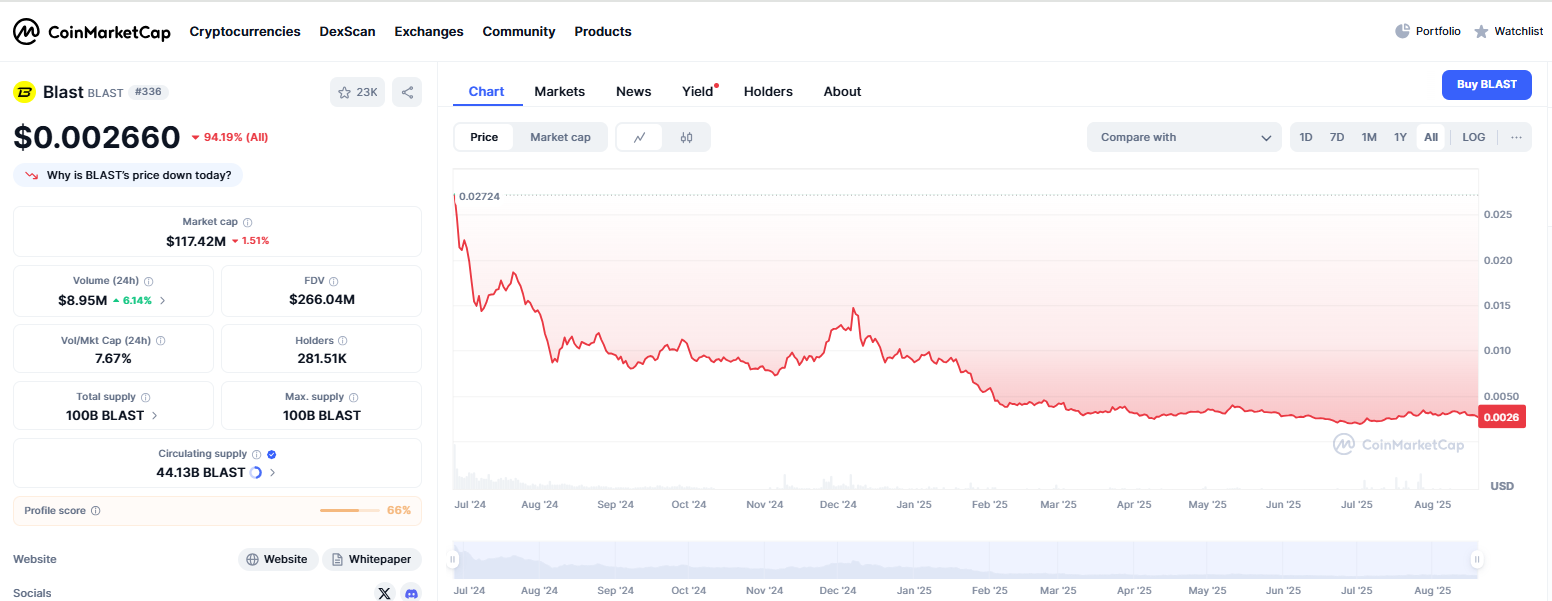Viewport: 1552px width, 601px height.
Task: Click the info icon beside FDV
Action: [334, 282]
